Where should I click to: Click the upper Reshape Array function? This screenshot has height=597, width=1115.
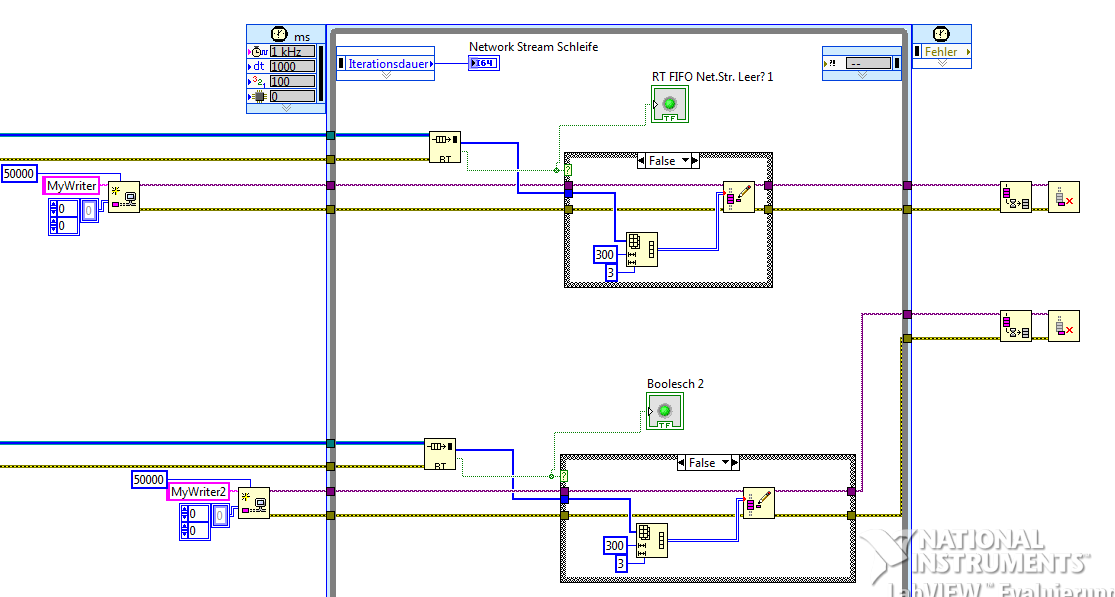click(642, 249)
